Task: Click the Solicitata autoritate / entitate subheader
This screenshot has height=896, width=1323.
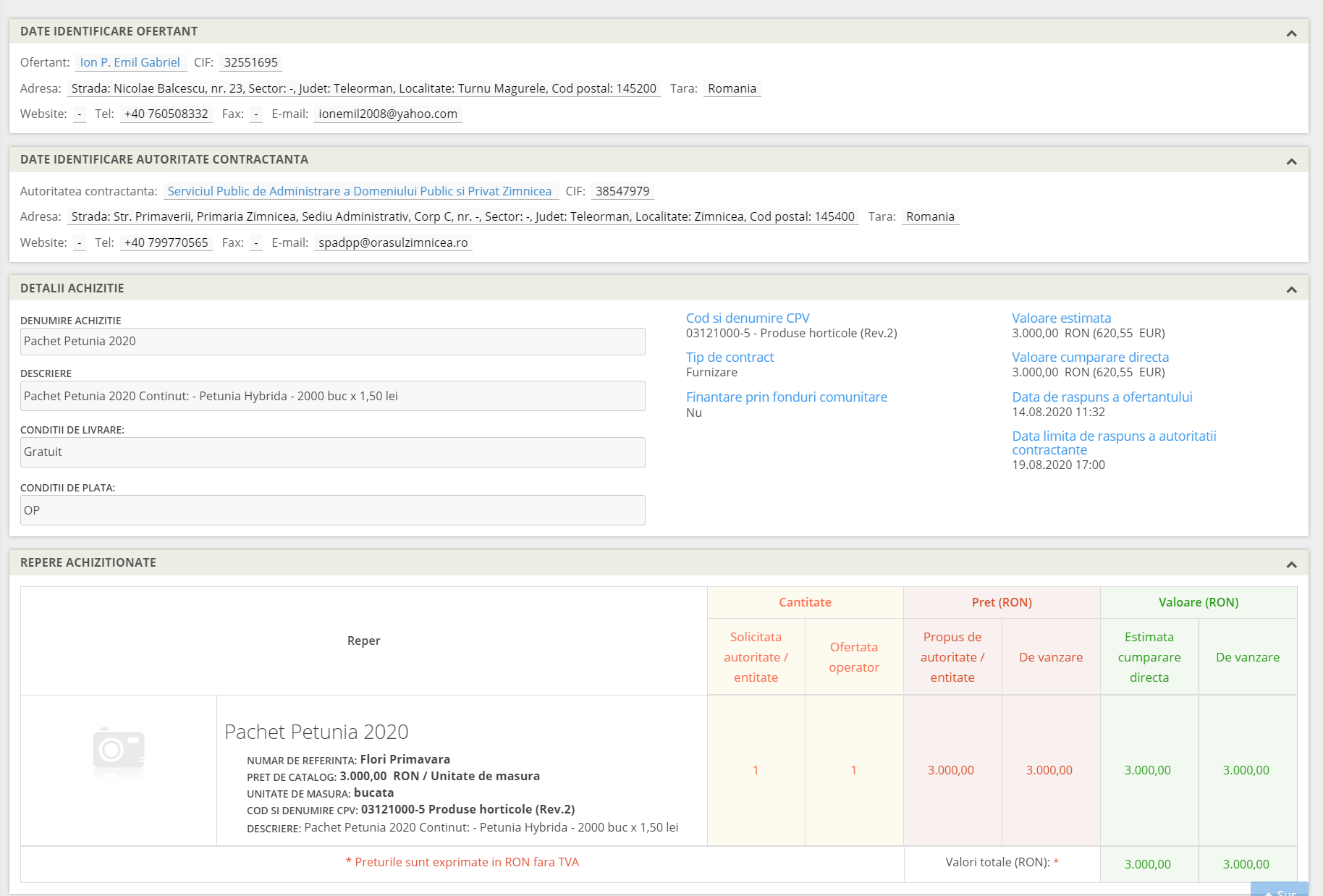Action: click(x=756, y=657)
